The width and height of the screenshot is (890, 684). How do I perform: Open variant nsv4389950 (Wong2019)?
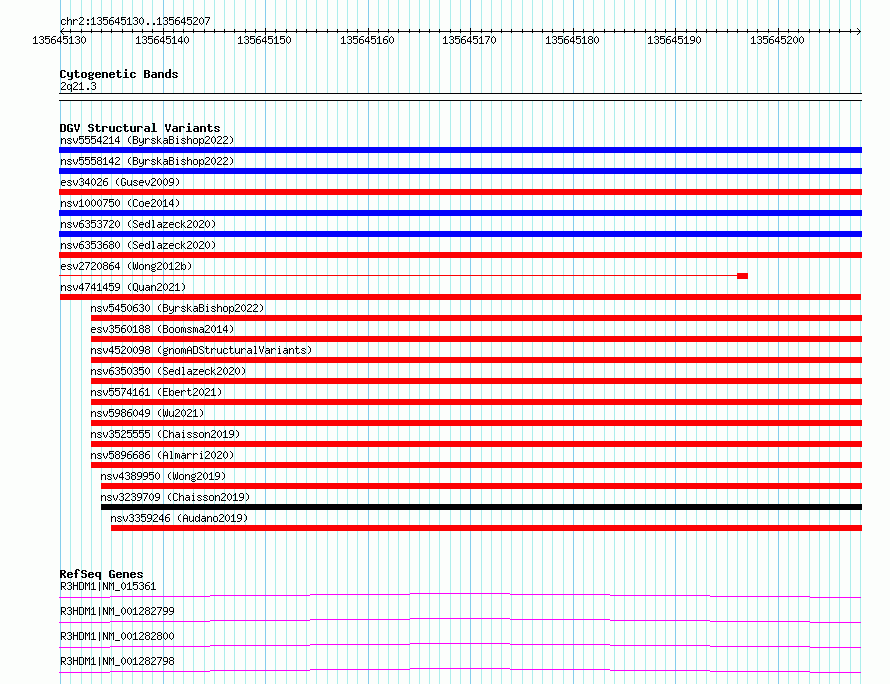[x=163, y=476]
